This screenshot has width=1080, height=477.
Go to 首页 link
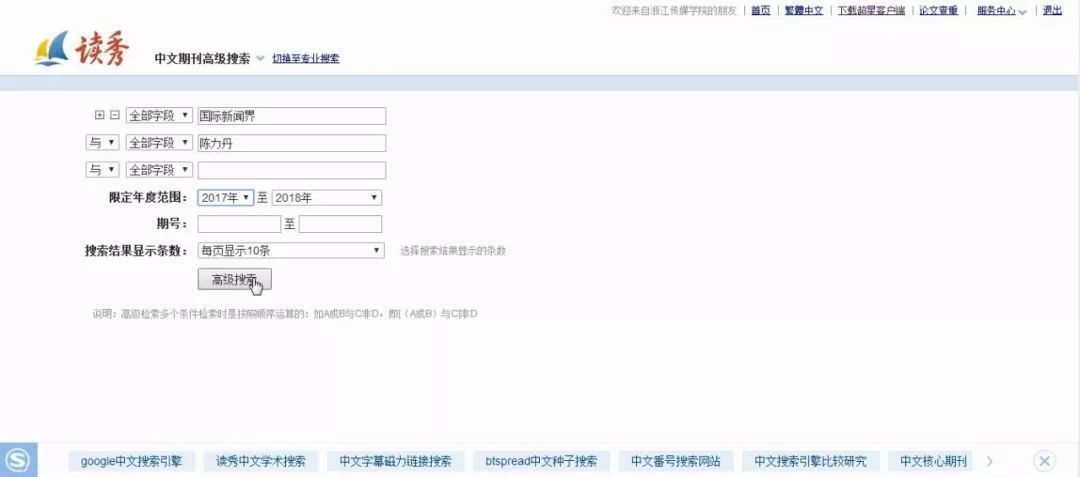[760, 10]
